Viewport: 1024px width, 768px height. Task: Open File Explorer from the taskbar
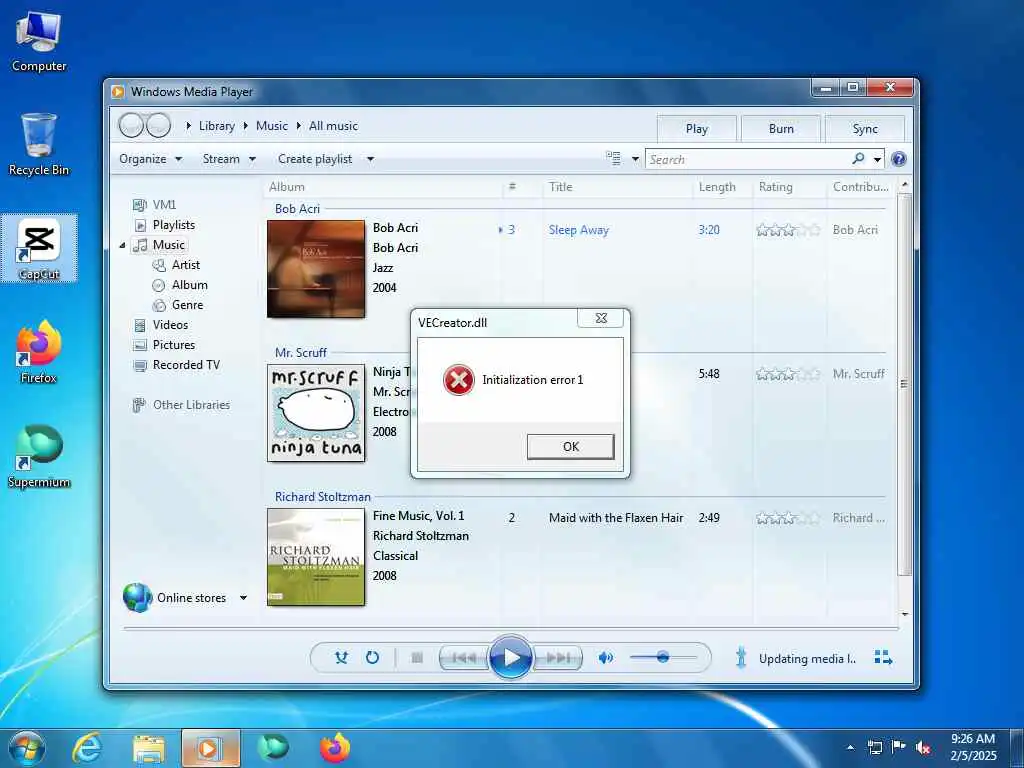click(149, 748)
